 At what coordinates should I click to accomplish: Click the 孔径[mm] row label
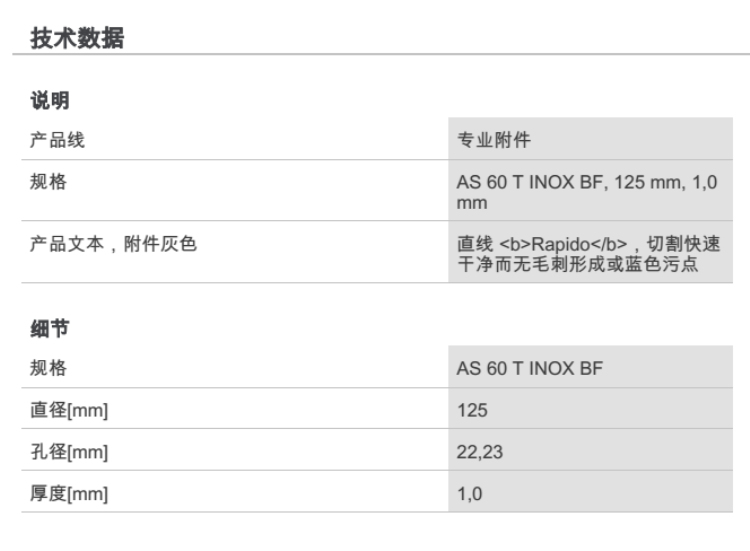pos(66,452)
